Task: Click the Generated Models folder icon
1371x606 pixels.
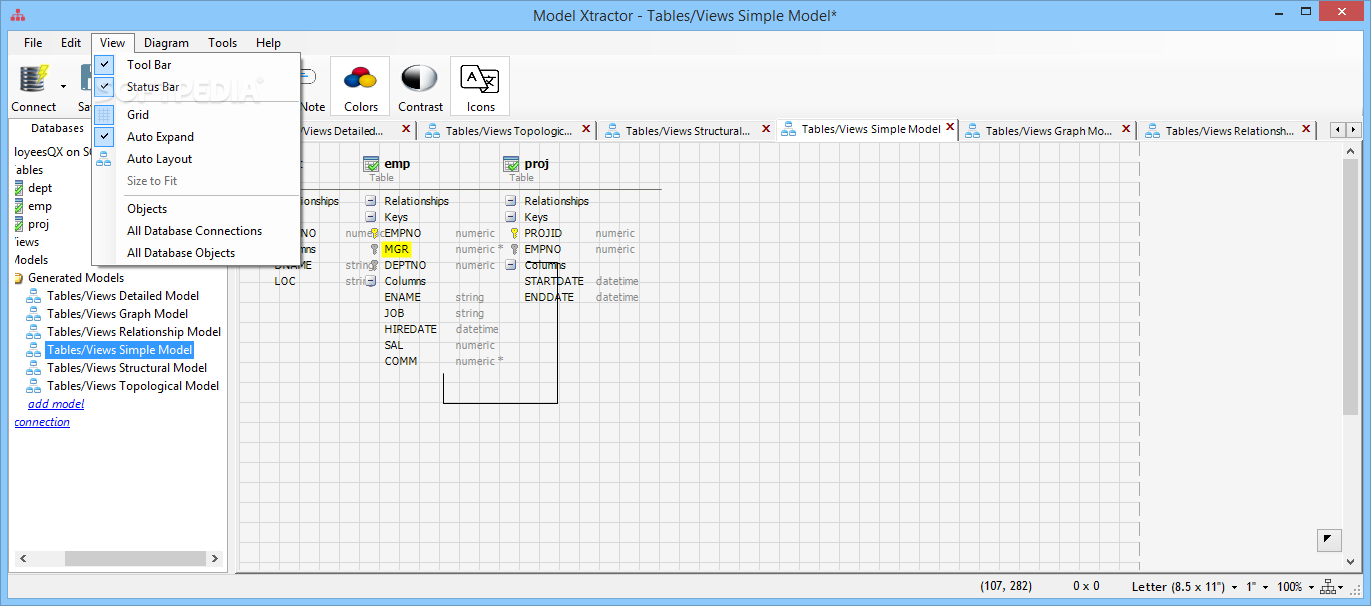Action: [18, 278]
